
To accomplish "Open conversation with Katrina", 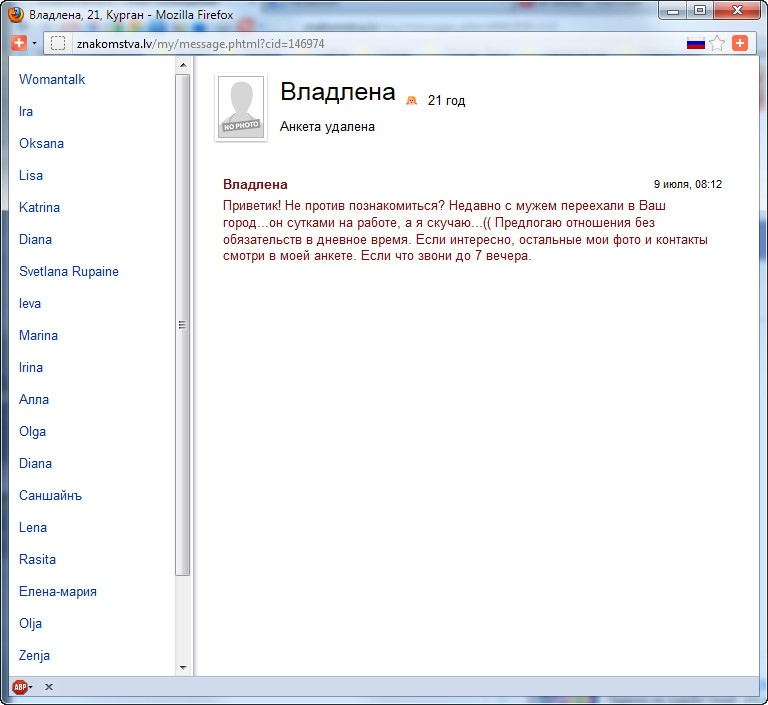I will point(39,207).
